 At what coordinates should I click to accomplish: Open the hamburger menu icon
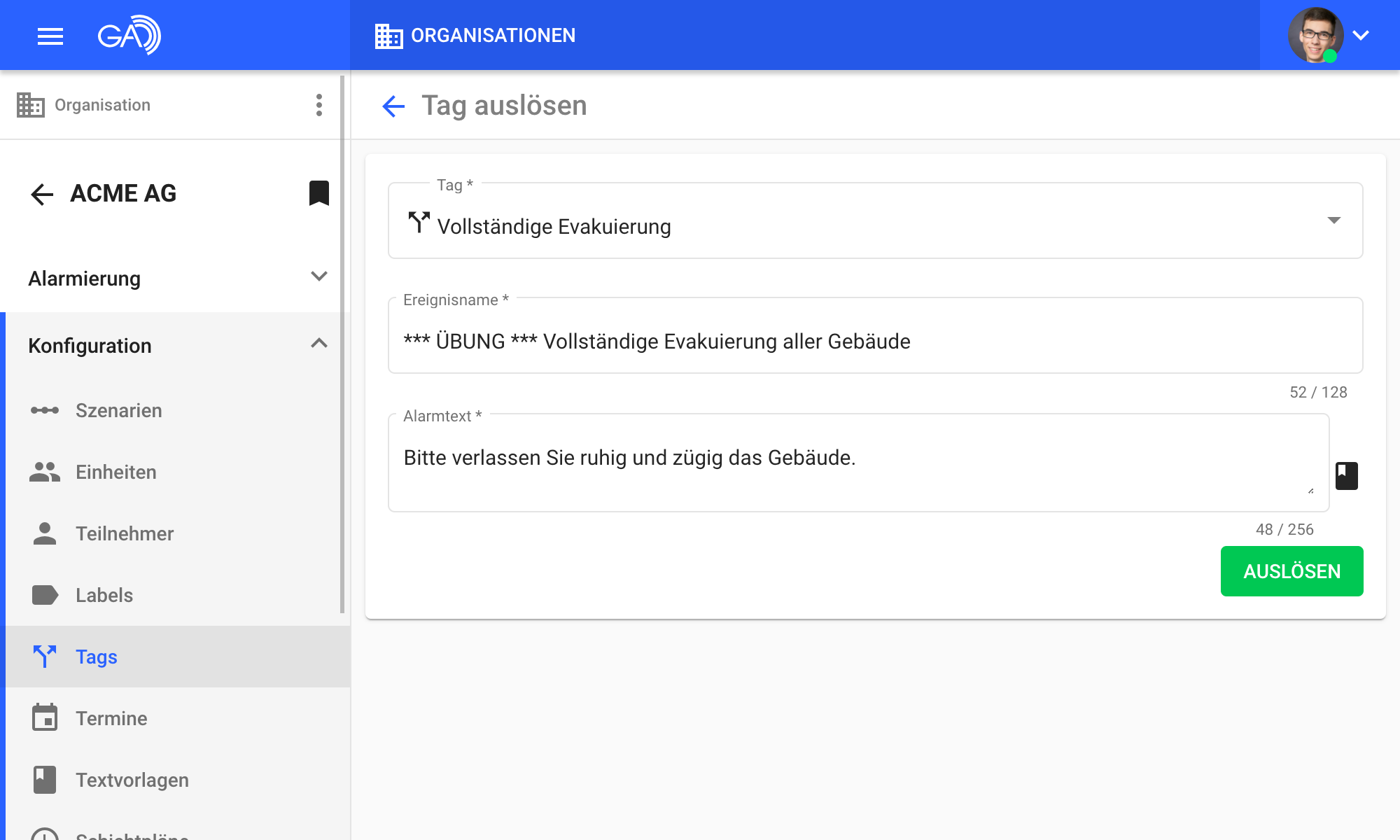pyautogui.click(x=50, y=36)
